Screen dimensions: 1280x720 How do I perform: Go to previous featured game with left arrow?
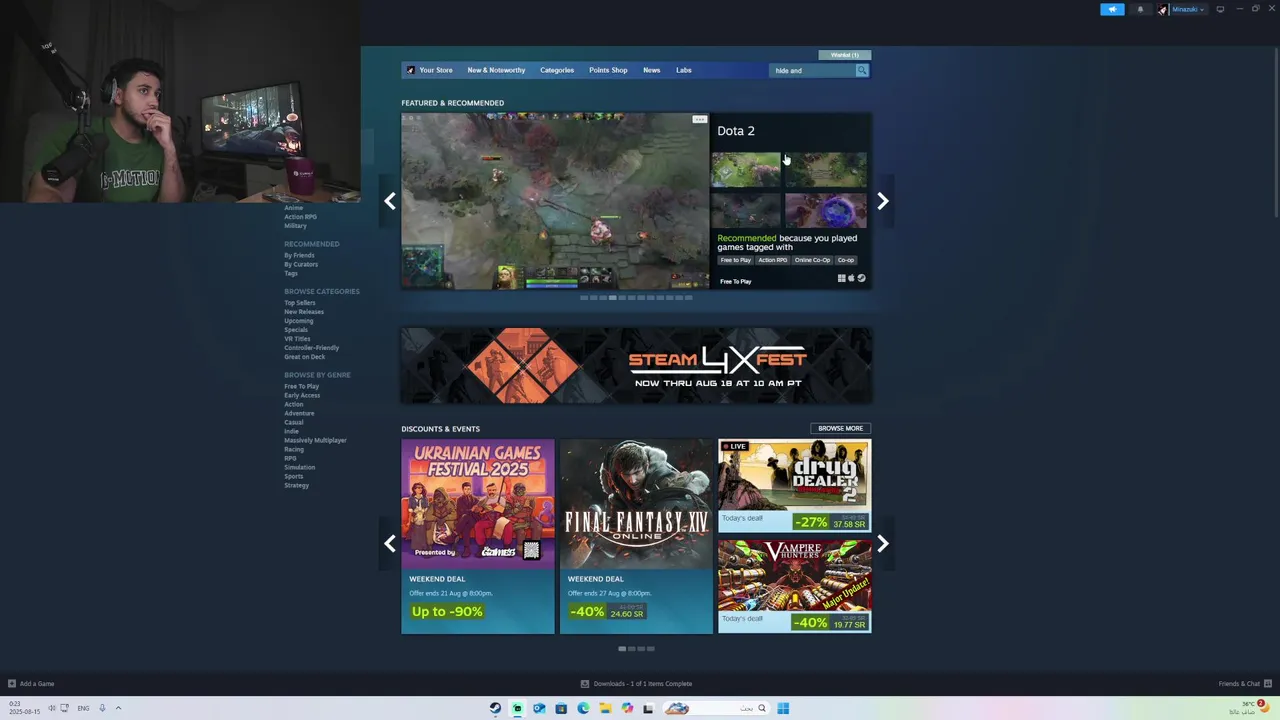click(x=390, y=201)
